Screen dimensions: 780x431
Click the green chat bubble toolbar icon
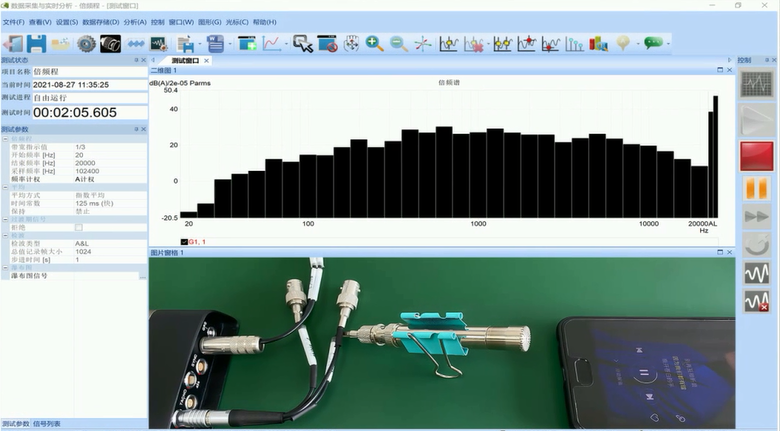tap(653, 43)
